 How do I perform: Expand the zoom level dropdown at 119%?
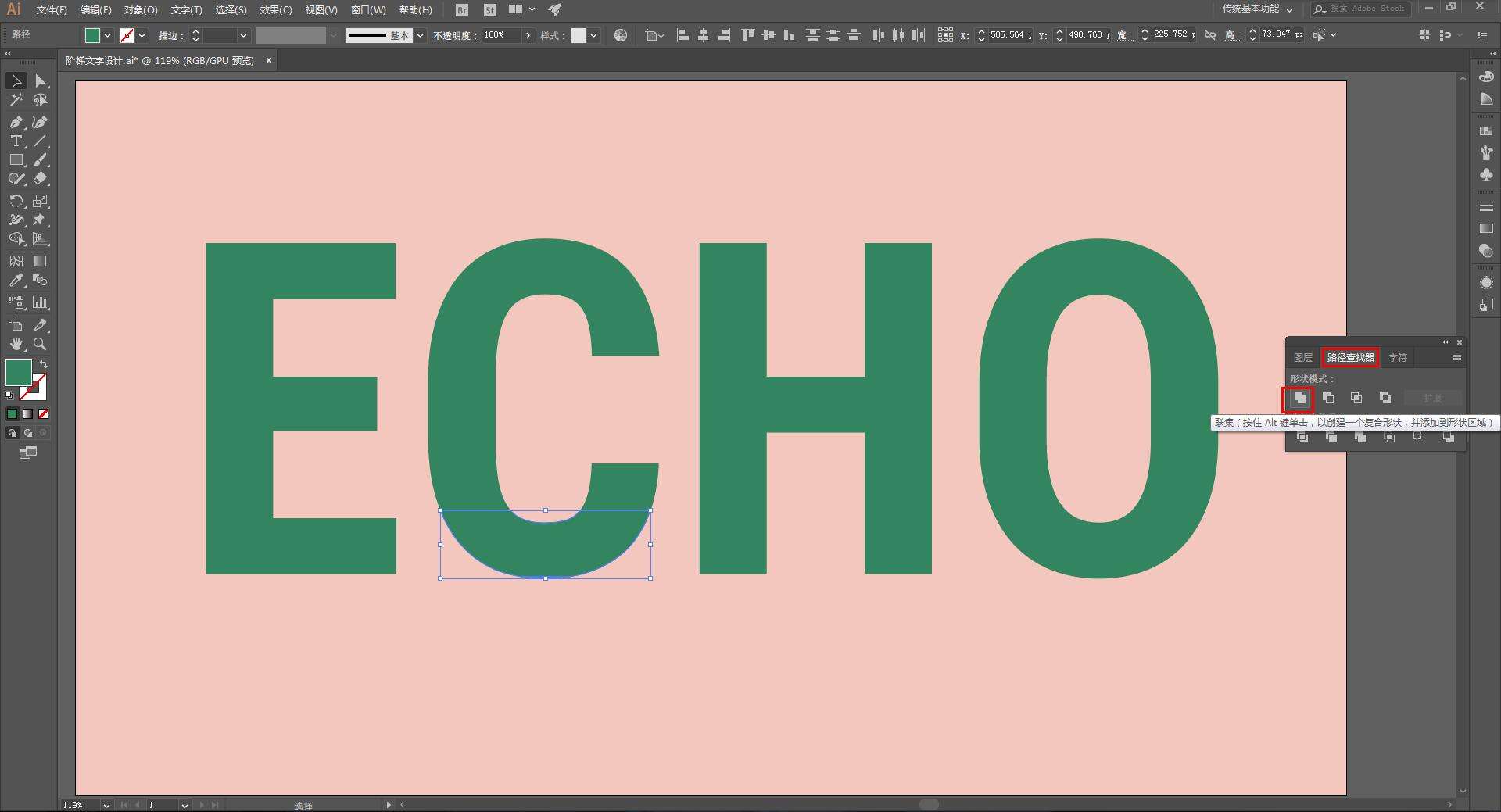point(106,805)
